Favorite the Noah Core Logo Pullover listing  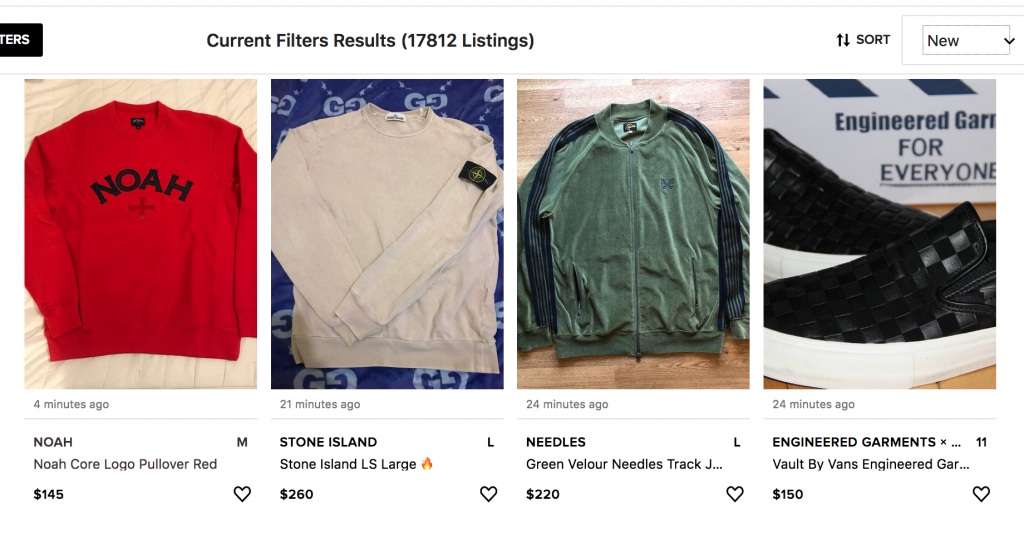point(242,494)
